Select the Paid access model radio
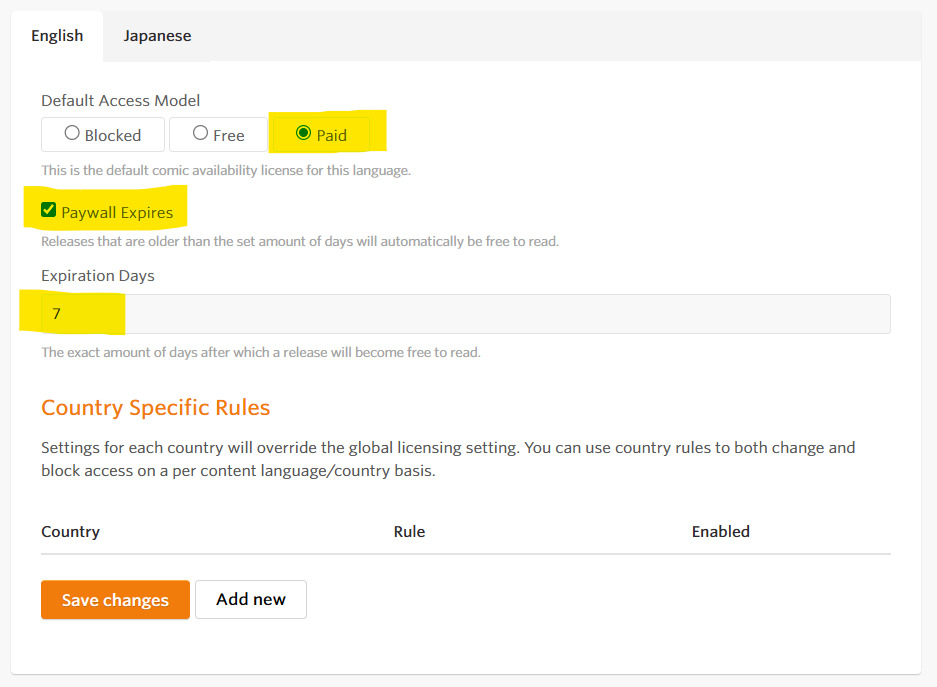 (321, 134)
